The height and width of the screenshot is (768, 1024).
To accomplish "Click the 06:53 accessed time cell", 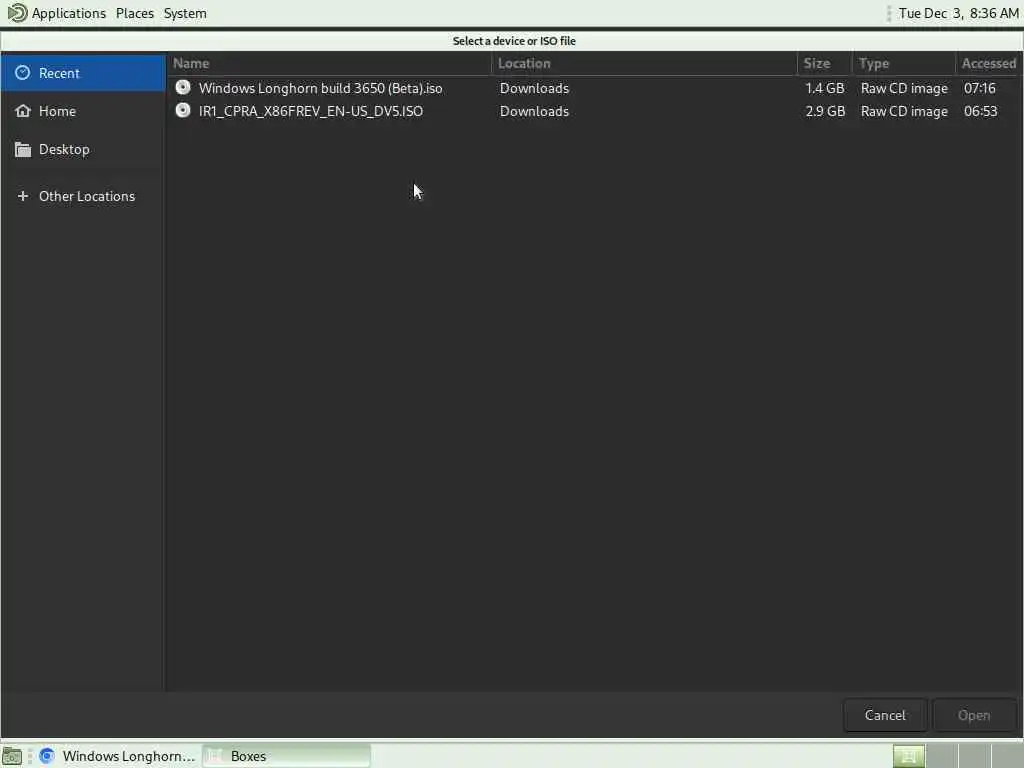I will [x=980, y=111].
